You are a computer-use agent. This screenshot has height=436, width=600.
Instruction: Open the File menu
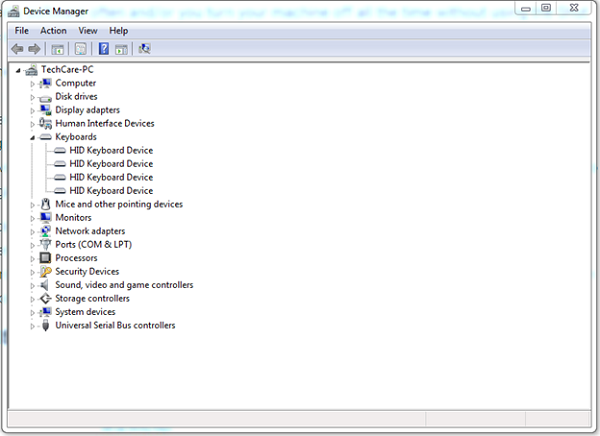pos(22,31)
